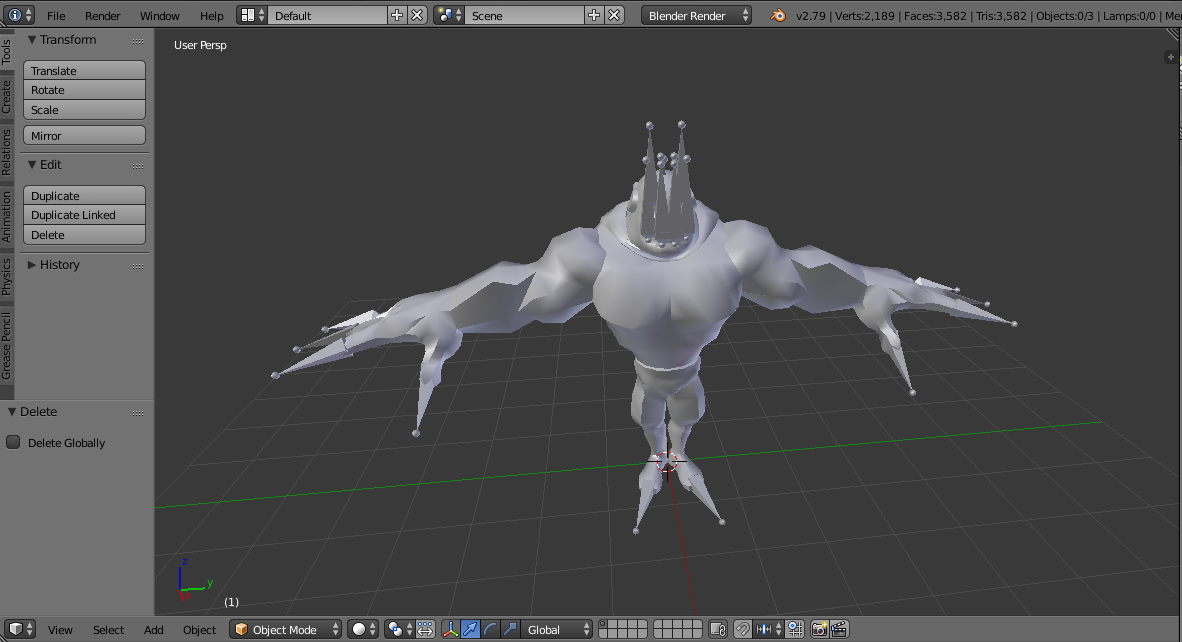Viewport: 1182px width, 642px height.
Task: Click the Scene name field
Action: [x=525, y=15]
